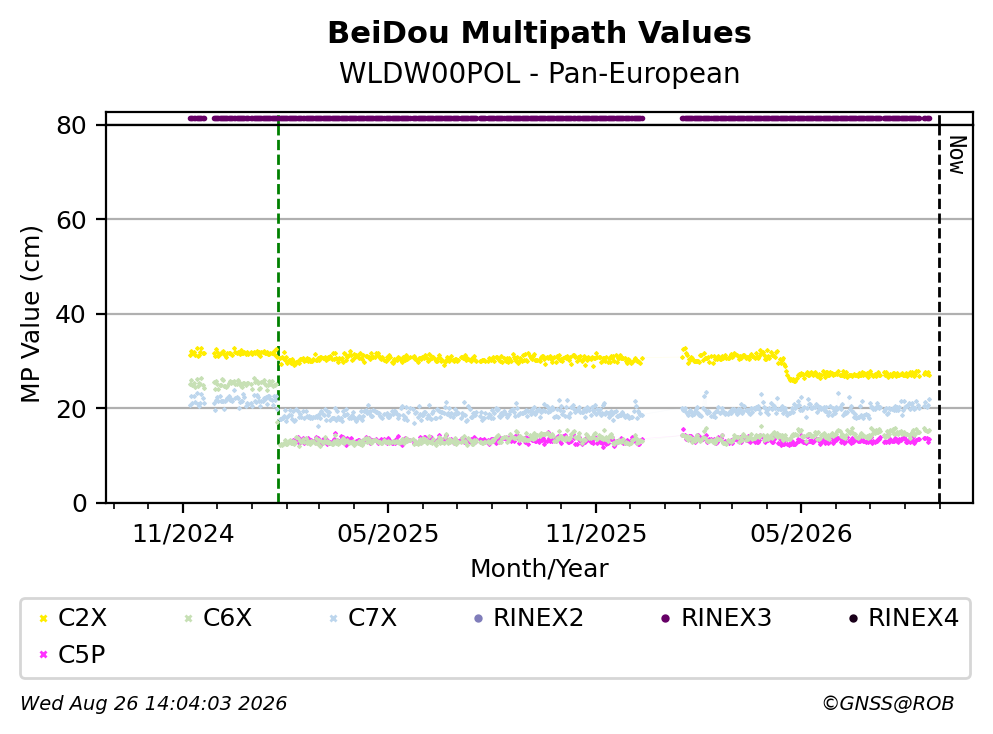The height and width of the screenshot is (734, 993).
Task: Click the 60 y-axis tick label
Action: tap(72, 220)
